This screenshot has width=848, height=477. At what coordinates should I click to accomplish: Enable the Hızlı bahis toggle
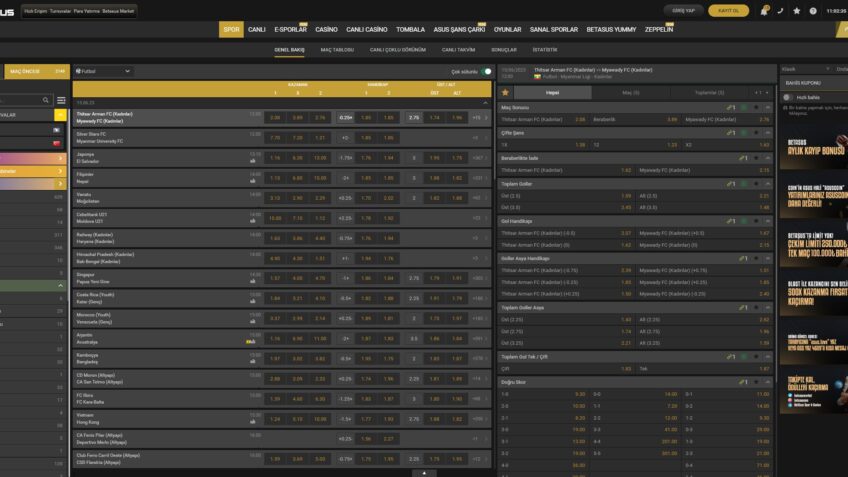click(x=790, y=97)
